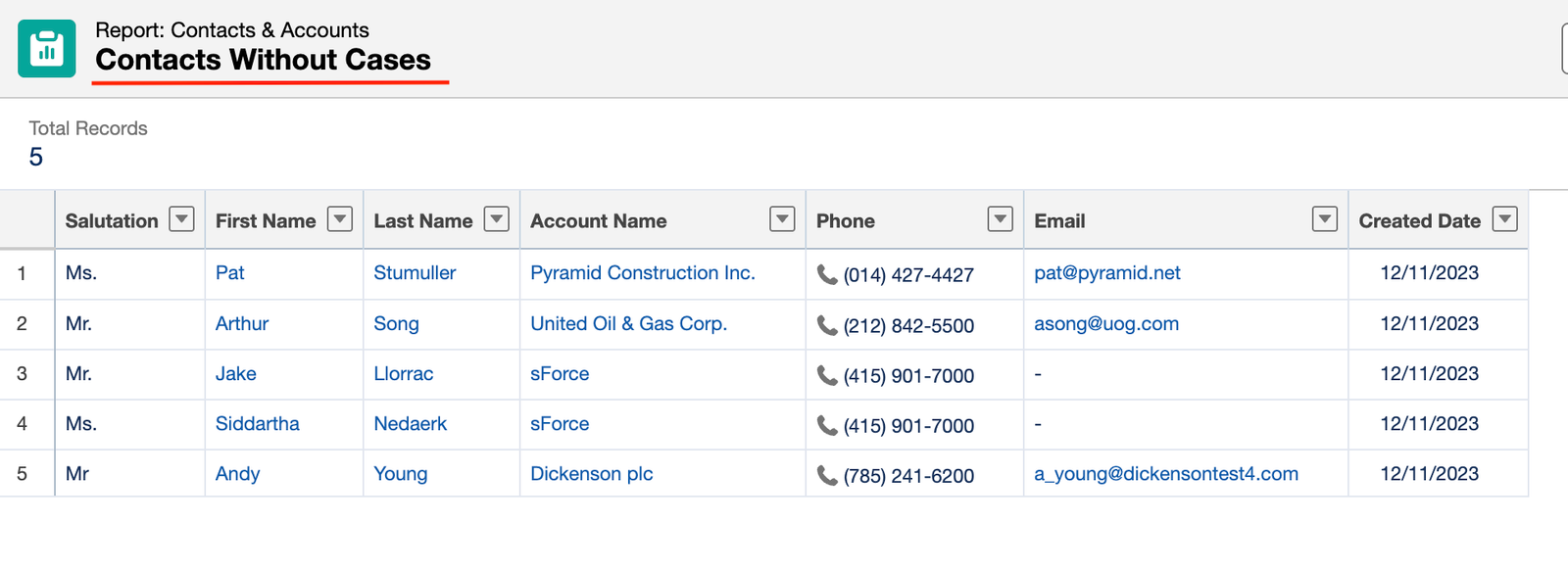Open the Salutation column dropdown menu

pos(181,219)
